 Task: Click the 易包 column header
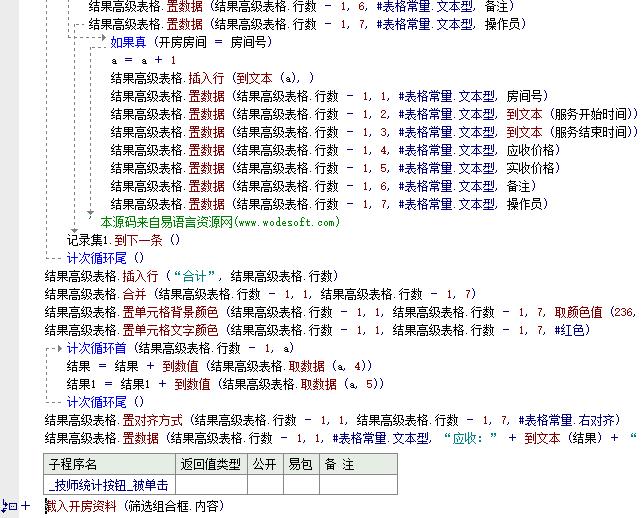coord(301,464)
